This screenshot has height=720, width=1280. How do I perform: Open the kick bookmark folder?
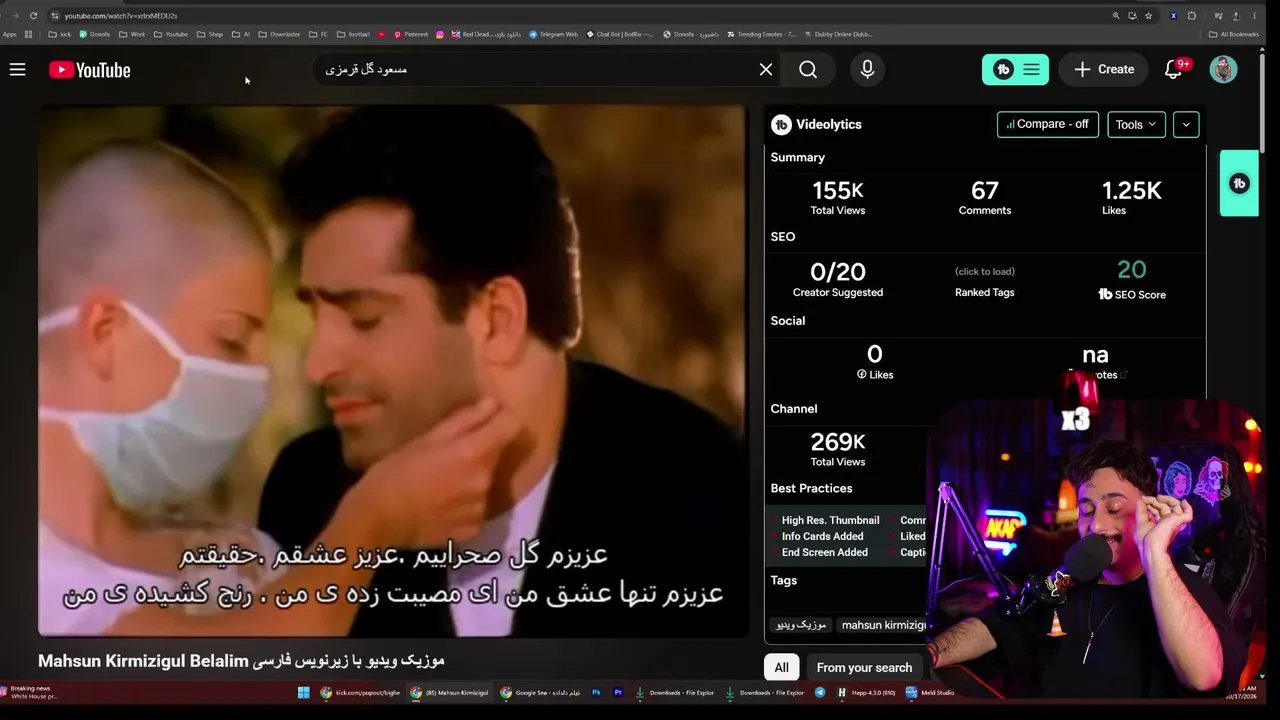point(60,34)
